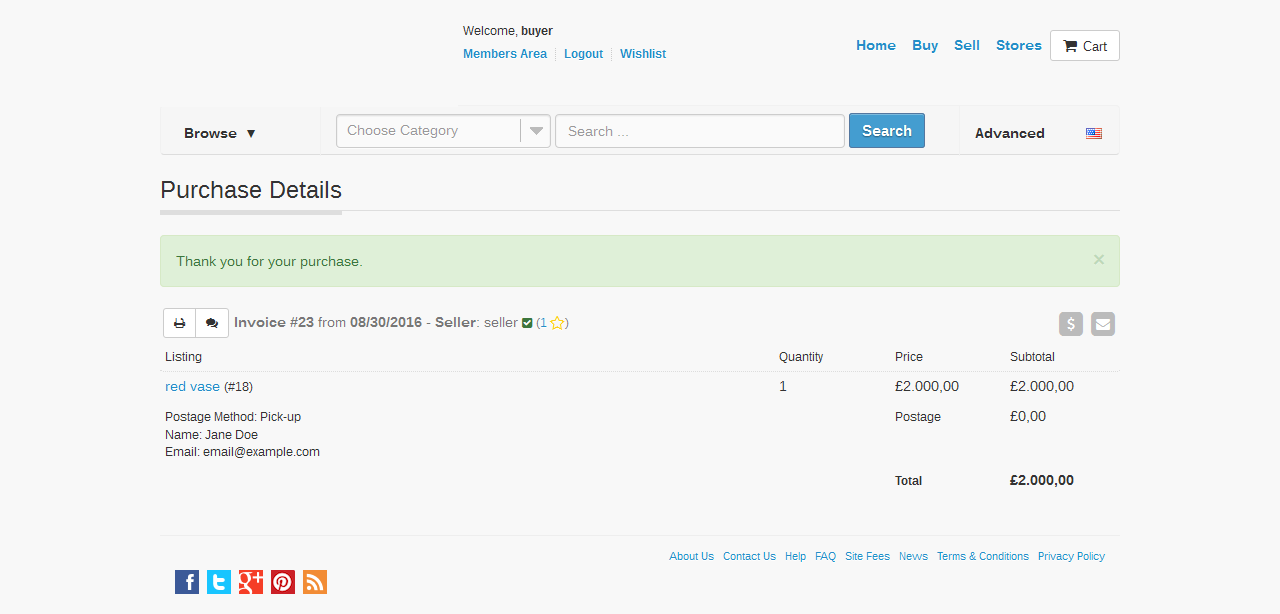Click the dollar payment icon
Screen dimensions: 1280x614
point(1071,324)
